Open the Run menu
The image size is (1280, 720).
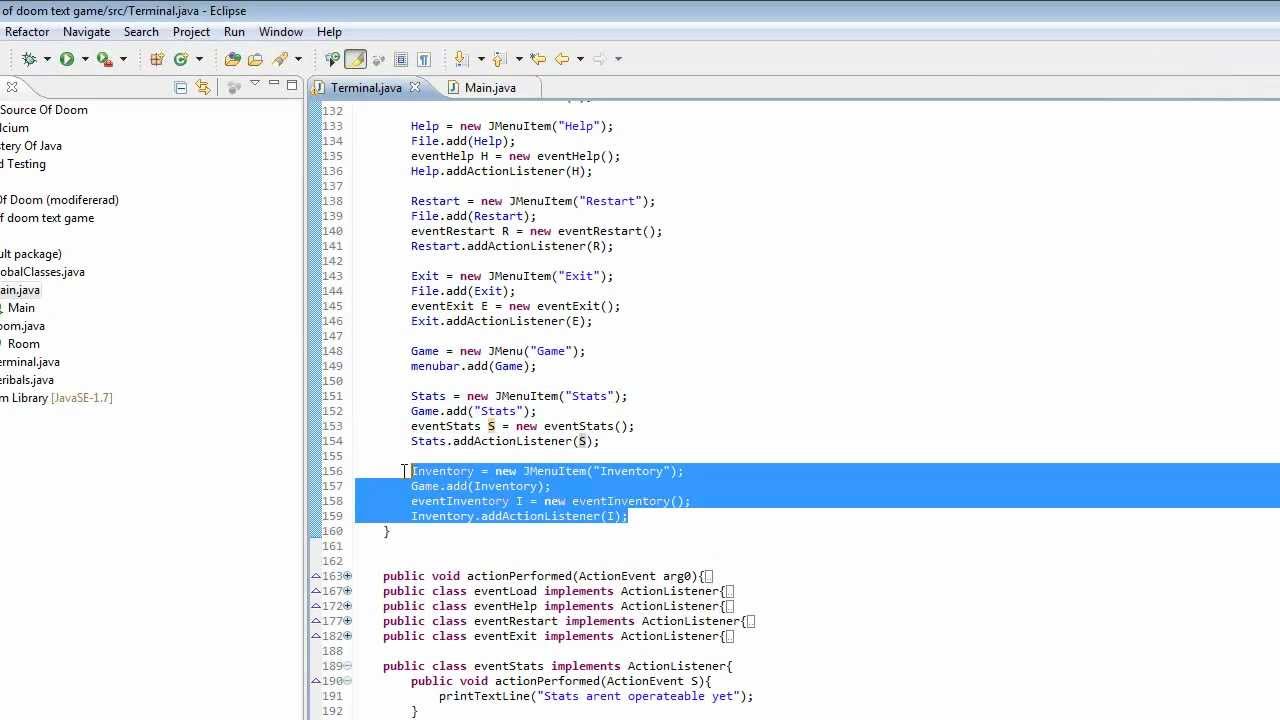[x=234, y=32]
